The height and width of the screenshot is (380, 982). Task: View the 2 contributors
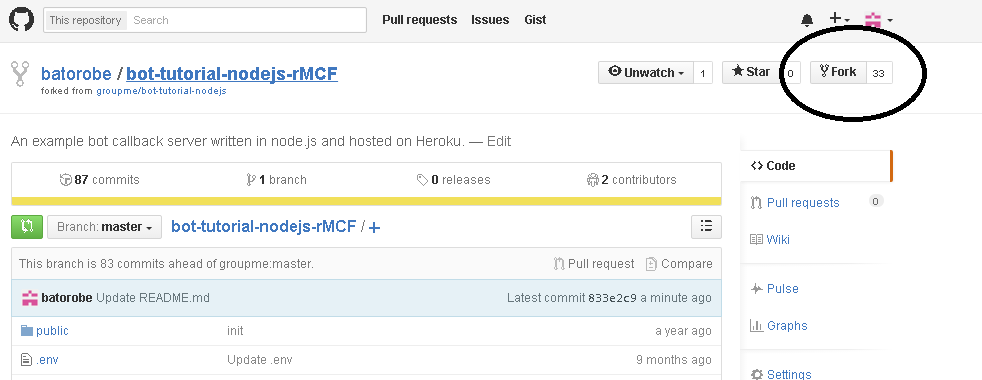point(631,180)
